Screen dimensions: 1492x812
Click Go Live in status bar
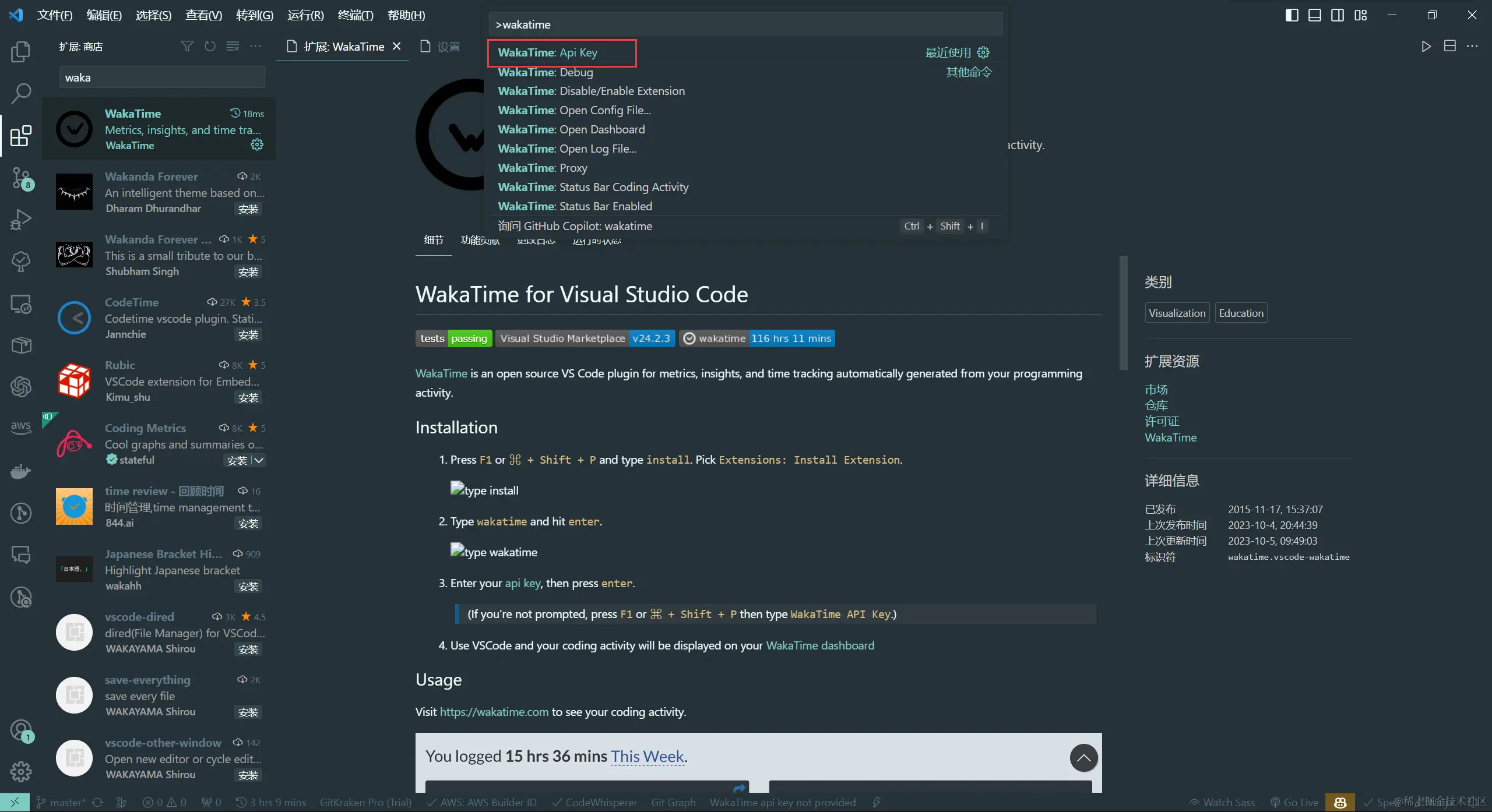(x=1294, y=802)
